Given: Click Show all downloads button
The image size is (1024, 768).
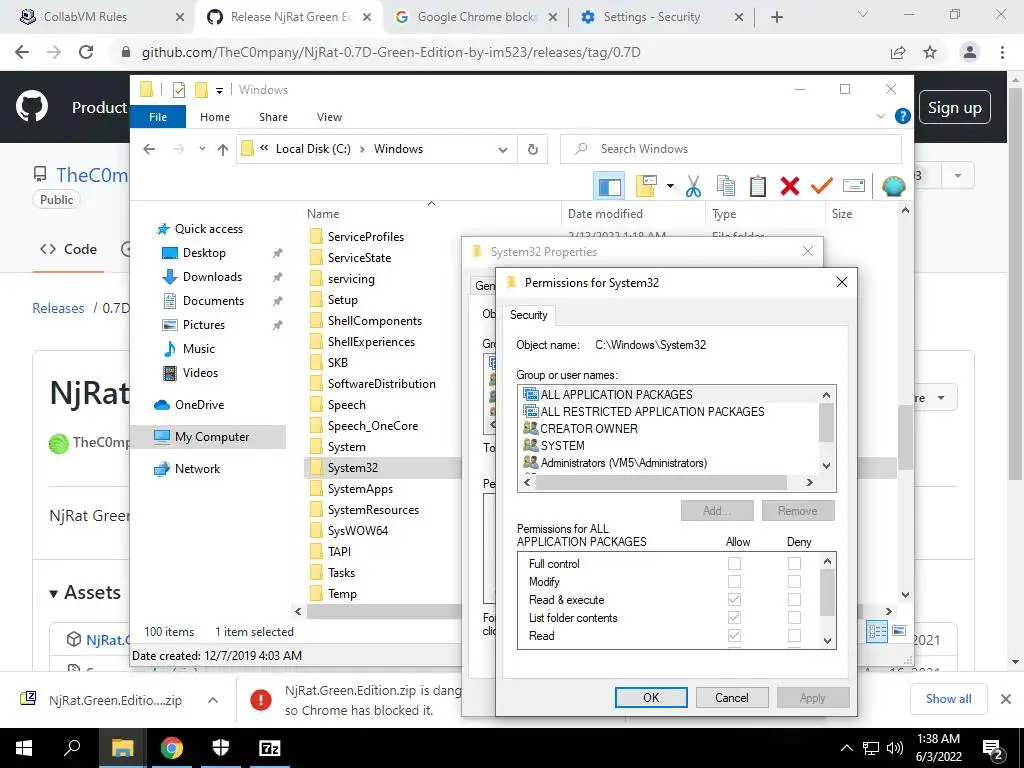Looking at the screenshot, I should point(948,699).
